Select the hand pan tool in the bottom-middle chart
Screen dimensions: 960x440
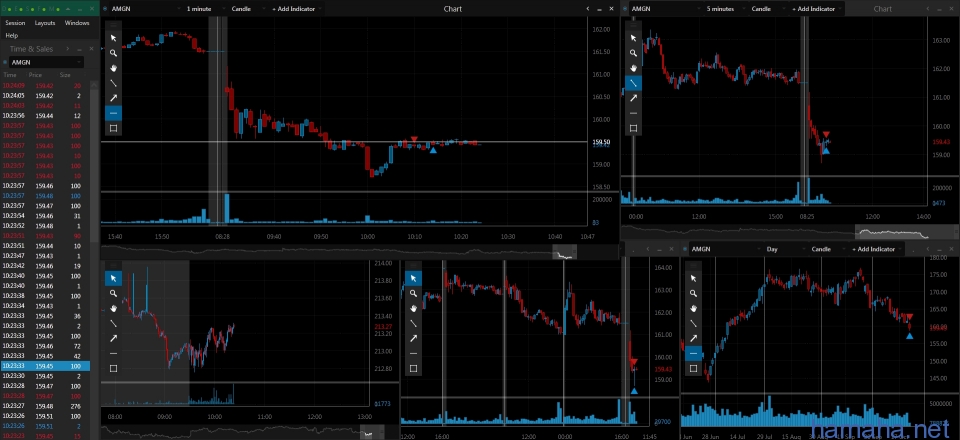point(413,308)
